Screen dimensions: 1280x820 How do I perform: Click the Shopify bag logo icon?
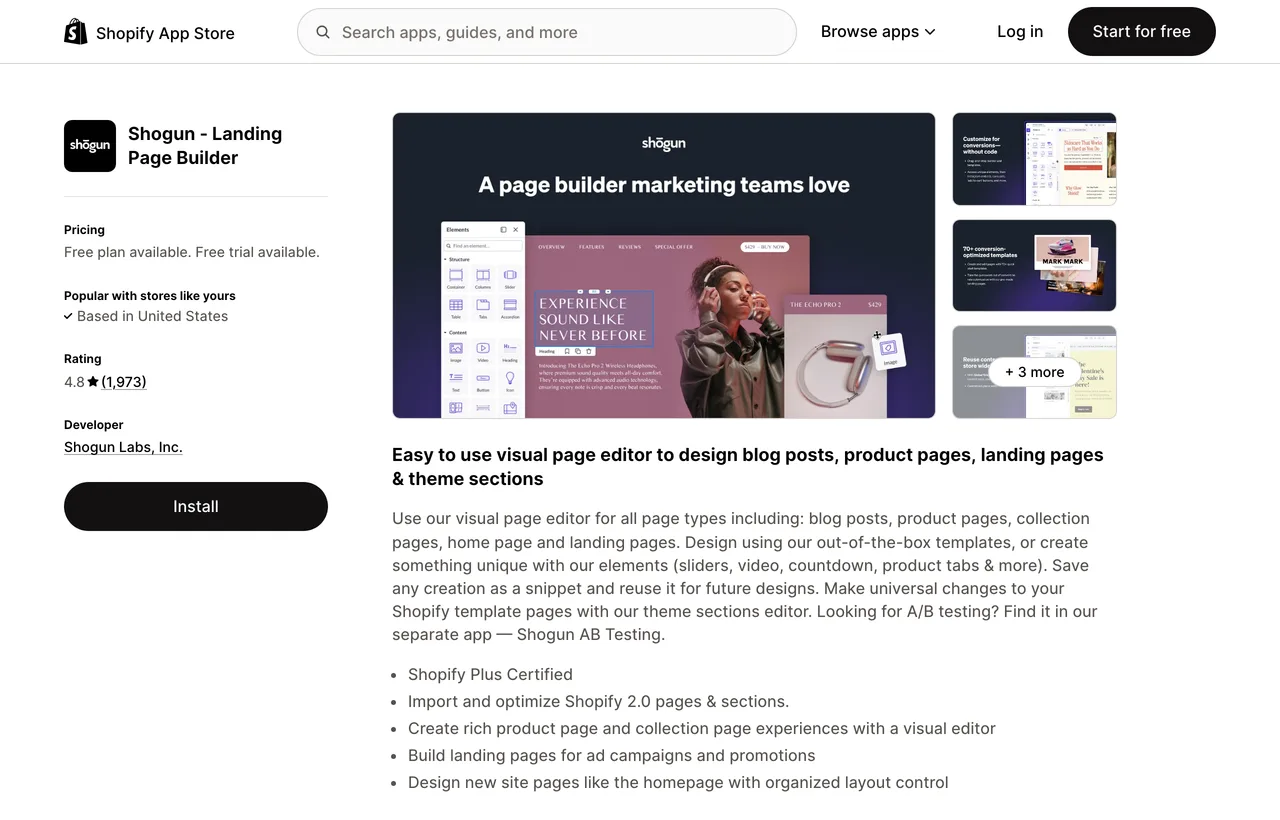tap(76, 32)
